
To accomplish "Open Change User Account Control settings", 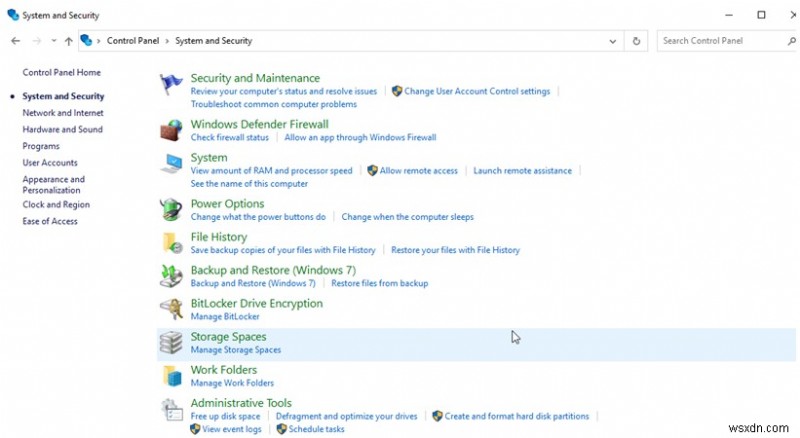I will pos(477,91).
